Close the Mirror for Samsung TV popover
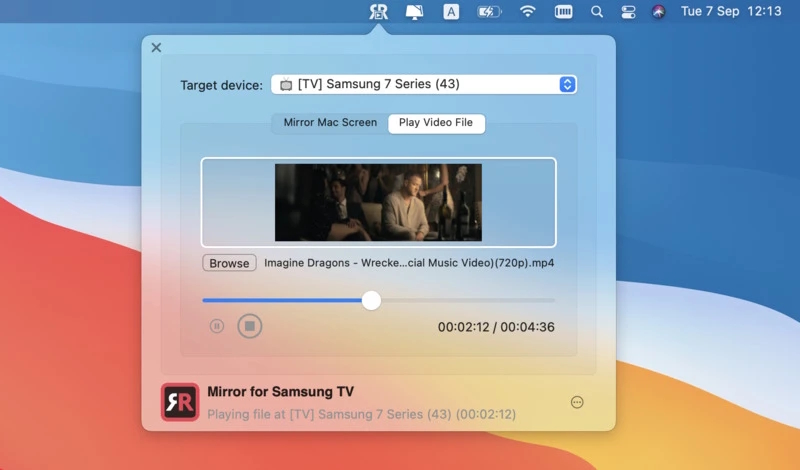The width and height of the screenshot is (800, 470). [156, 47]
